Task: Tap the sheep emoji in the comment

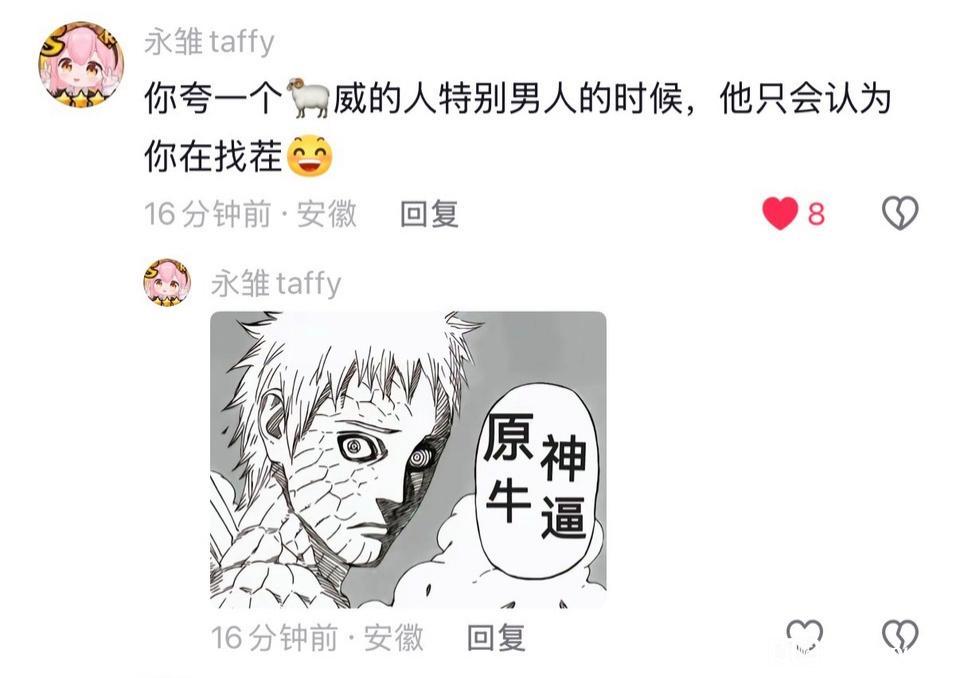Action: 308,98
